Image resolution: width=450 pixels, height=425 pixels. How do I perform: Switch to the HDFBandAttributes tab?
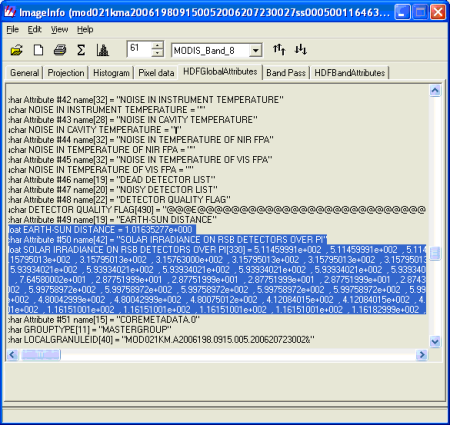tap(350, 73)
